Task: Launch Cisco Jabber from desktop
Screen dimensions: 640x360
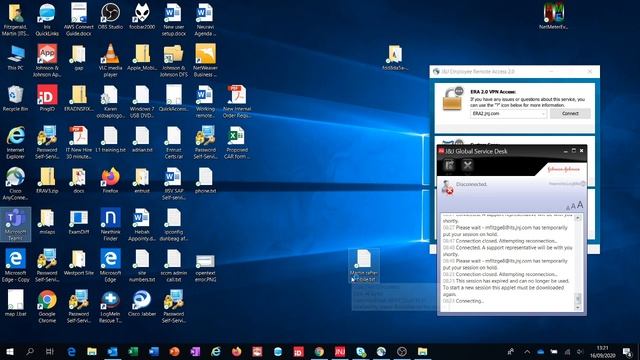Action: click(x=142, y=303)
